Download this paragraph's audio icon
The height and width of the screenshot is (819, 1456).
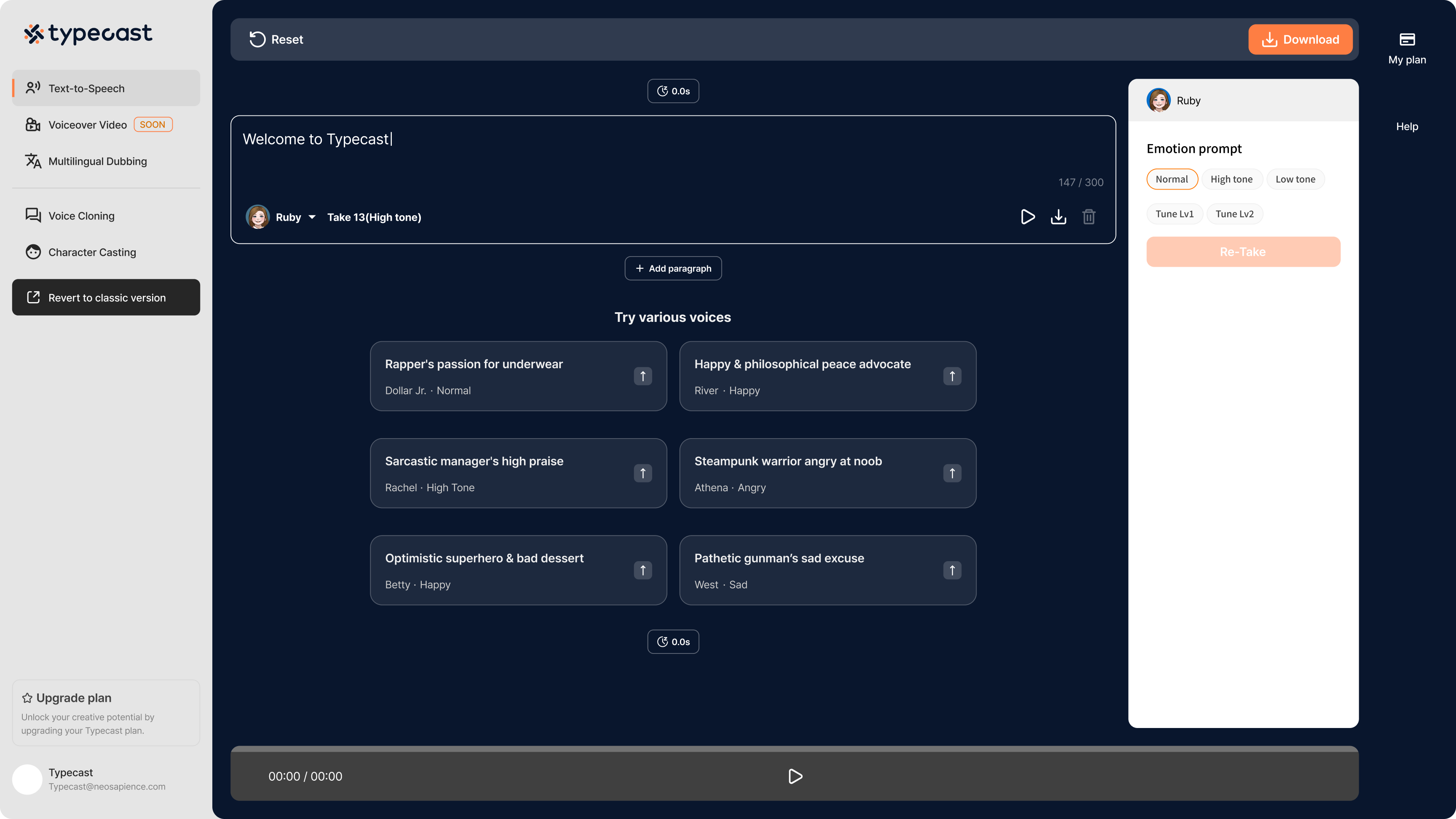tap(1058, 217)
